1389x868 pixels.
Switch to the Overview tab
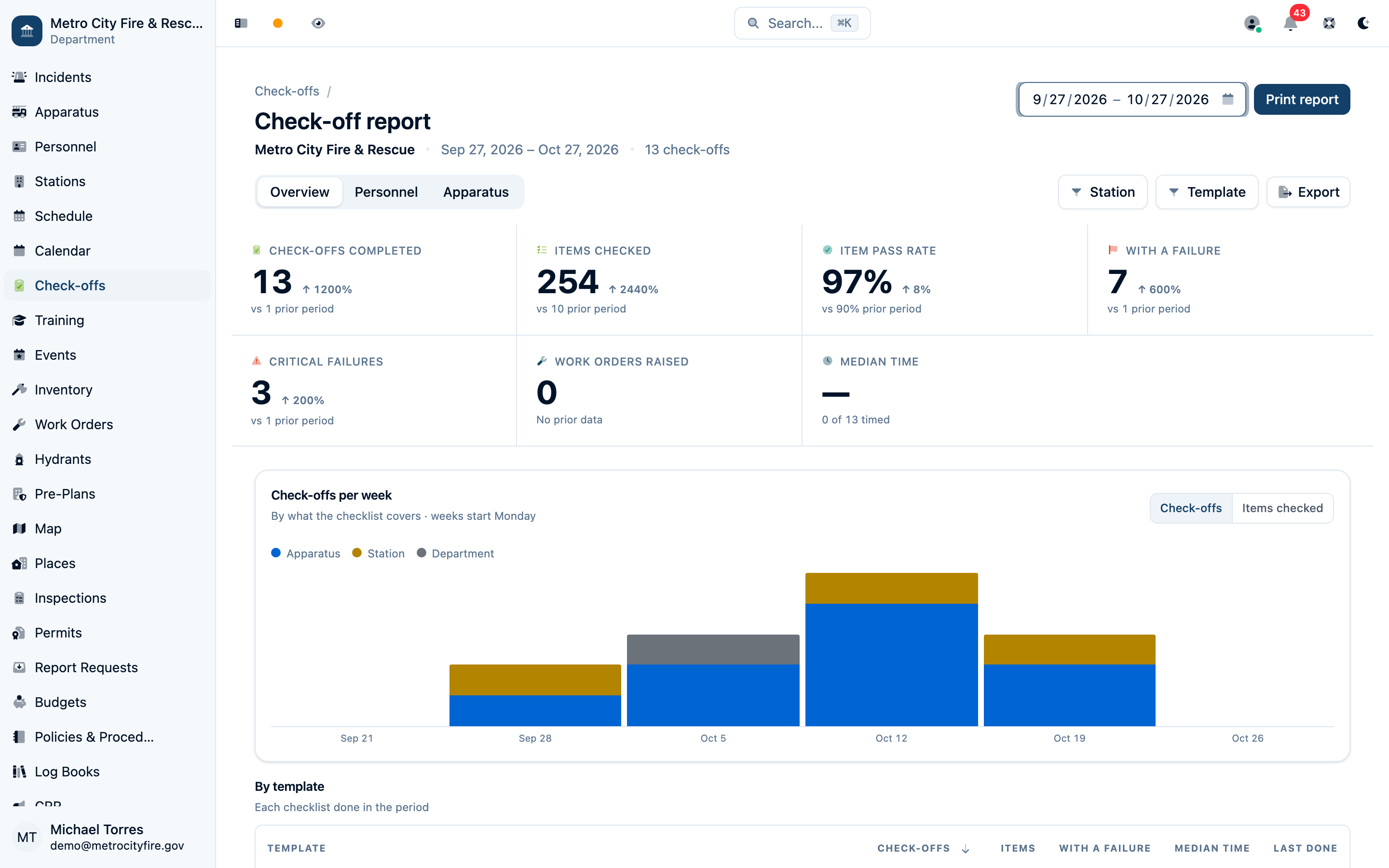(300, 192)
